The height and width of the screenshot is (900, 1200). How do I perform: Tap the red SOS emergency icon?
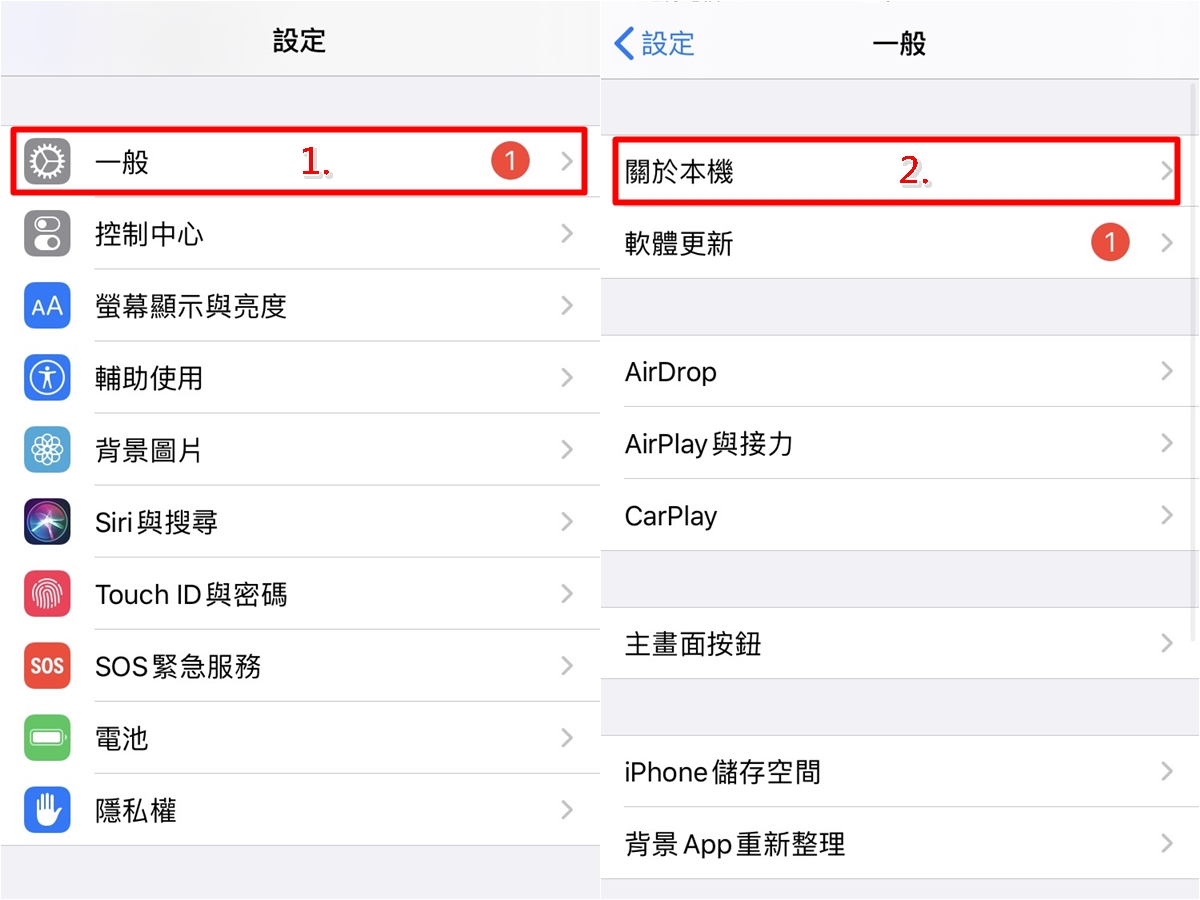pyautogui.click(x=47, y=666)
